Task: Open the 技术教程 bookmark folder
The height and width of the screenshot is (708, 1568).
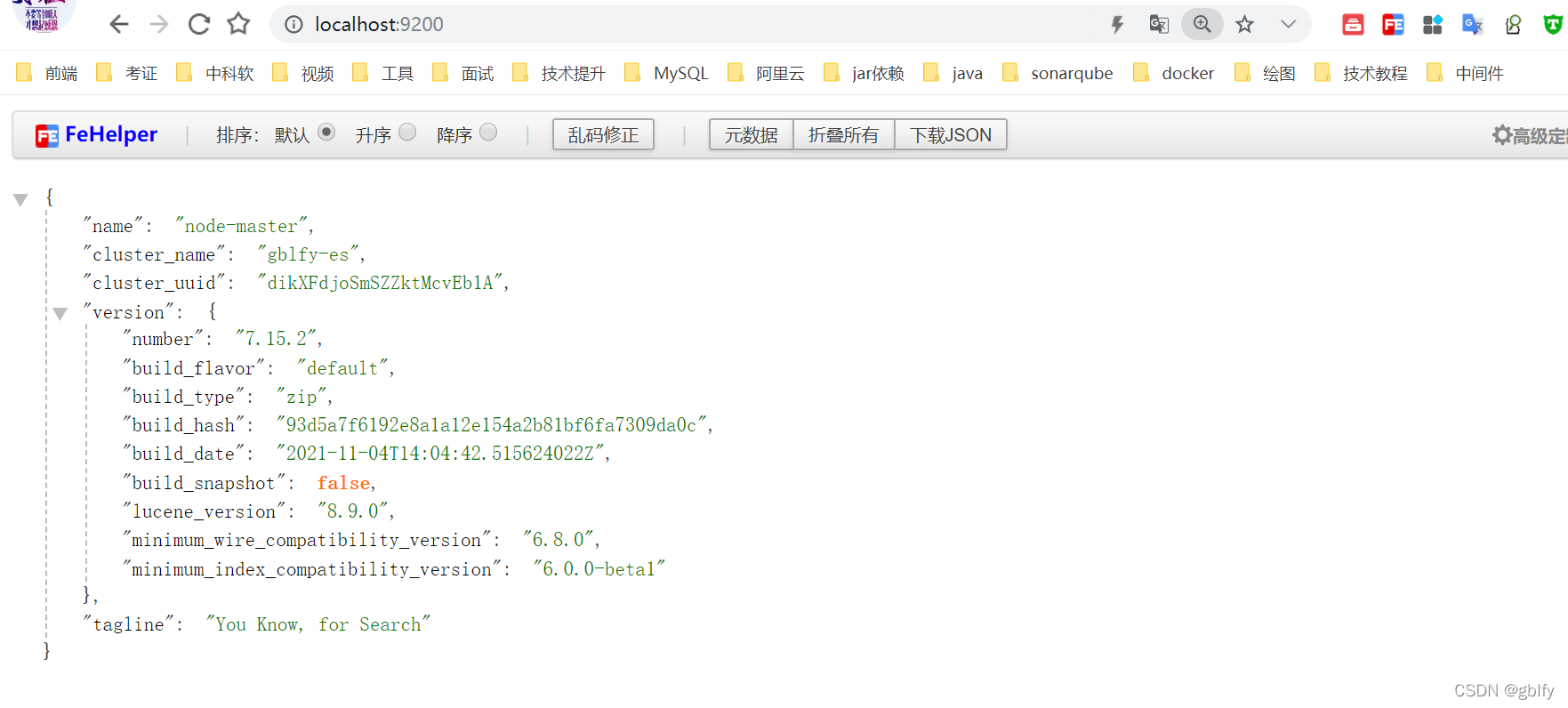Action: pos(1361,73)
